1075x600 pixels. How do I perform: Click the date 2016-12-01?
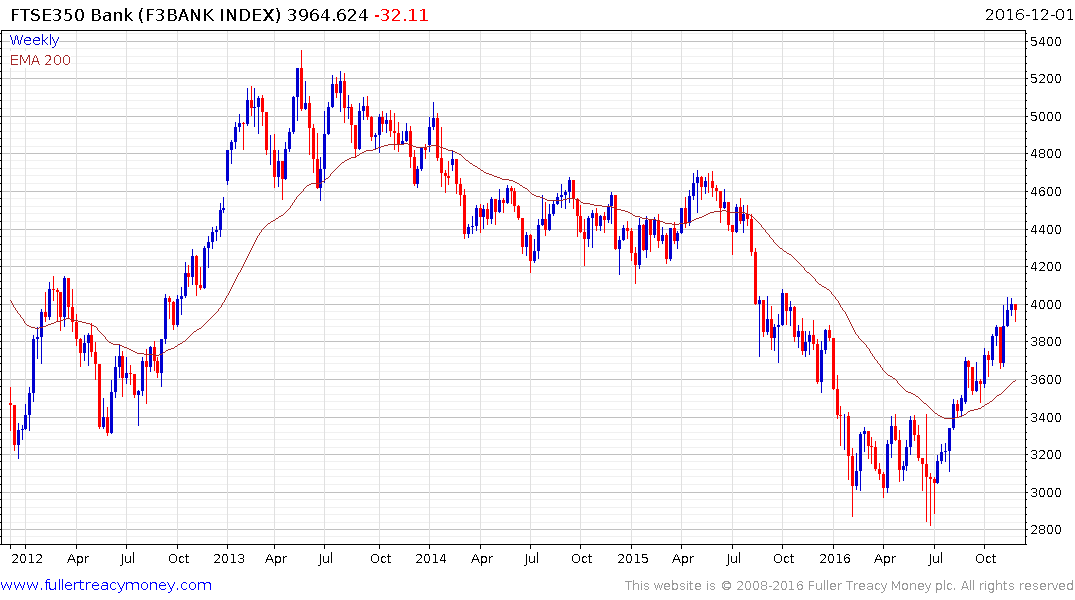pyautogui.click(x=1028, y=14)
